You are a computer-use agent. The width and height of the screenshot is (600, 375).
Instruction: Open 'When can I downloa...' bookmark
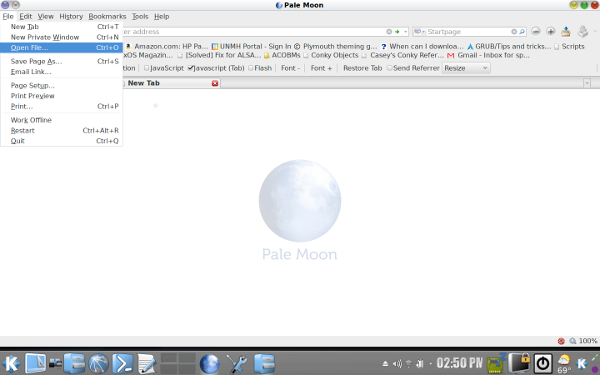[422, 46]
